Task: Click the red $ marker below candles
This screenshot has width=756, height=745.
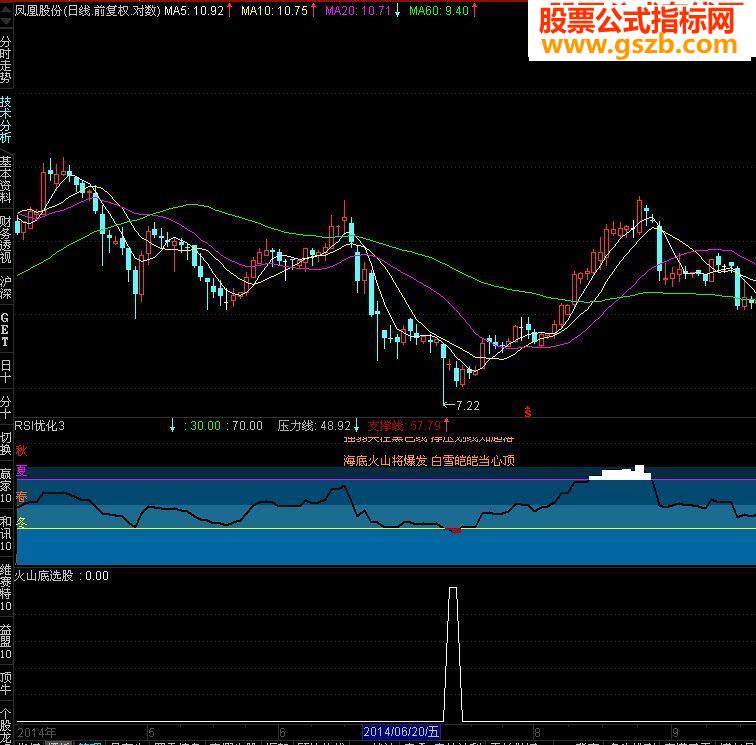Action: click(x=528, y=412)
